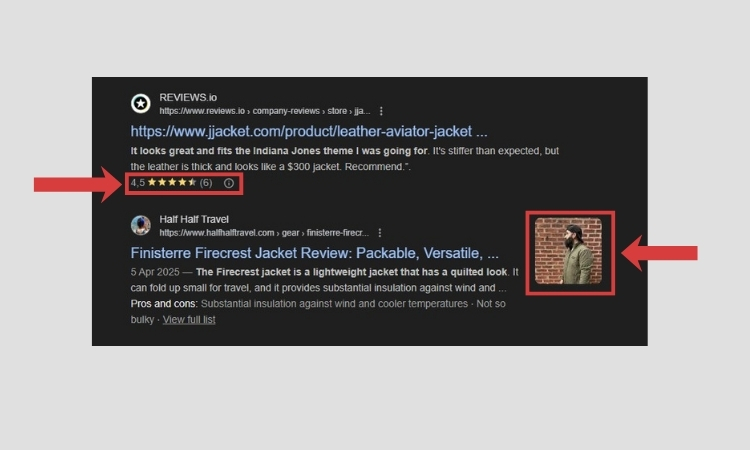Click the Indiana Jones theme snippet text
The width and height of the screenshot is (750, 450).
pyautogui.click(x=279, y=151)
